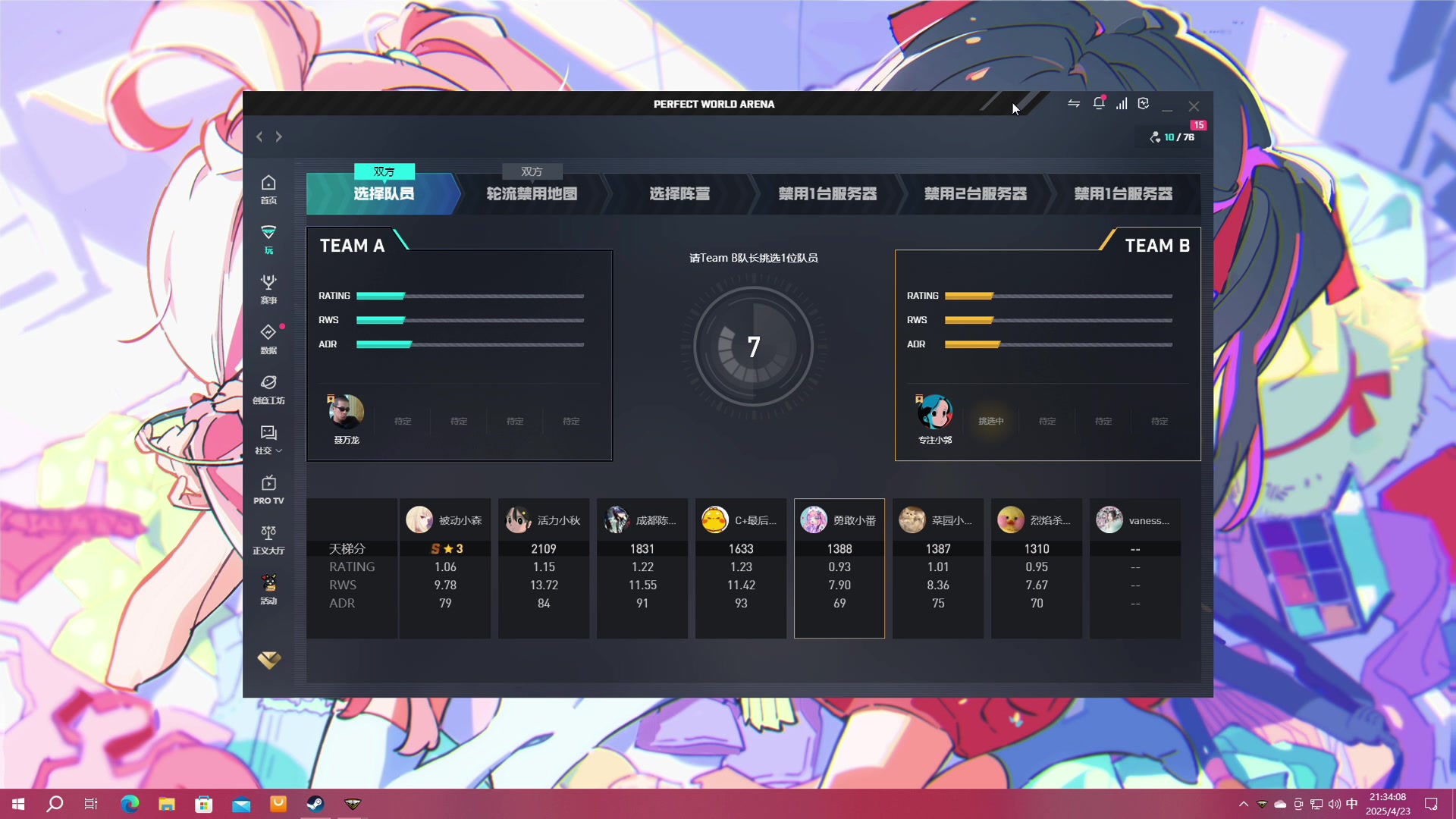Select the 选择队员 step tab
This screenshot has height=819, width=1456.
click(x=384, y=193)
